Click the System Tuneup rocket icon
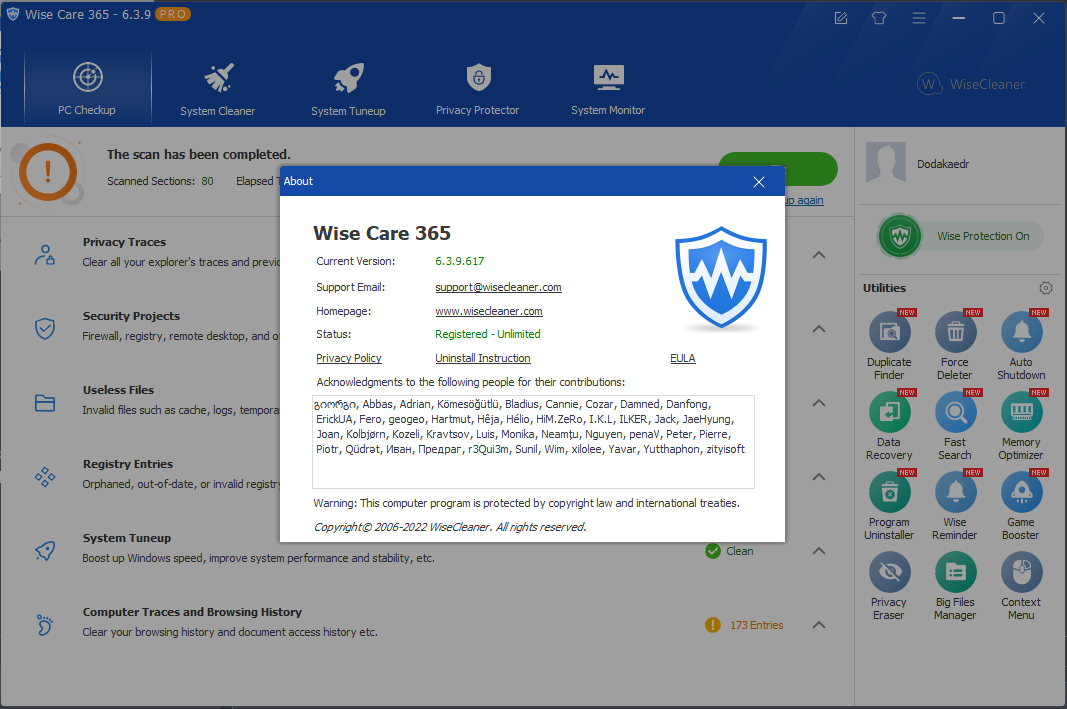This screenshot has width=1067, height=709. [45, 550]
